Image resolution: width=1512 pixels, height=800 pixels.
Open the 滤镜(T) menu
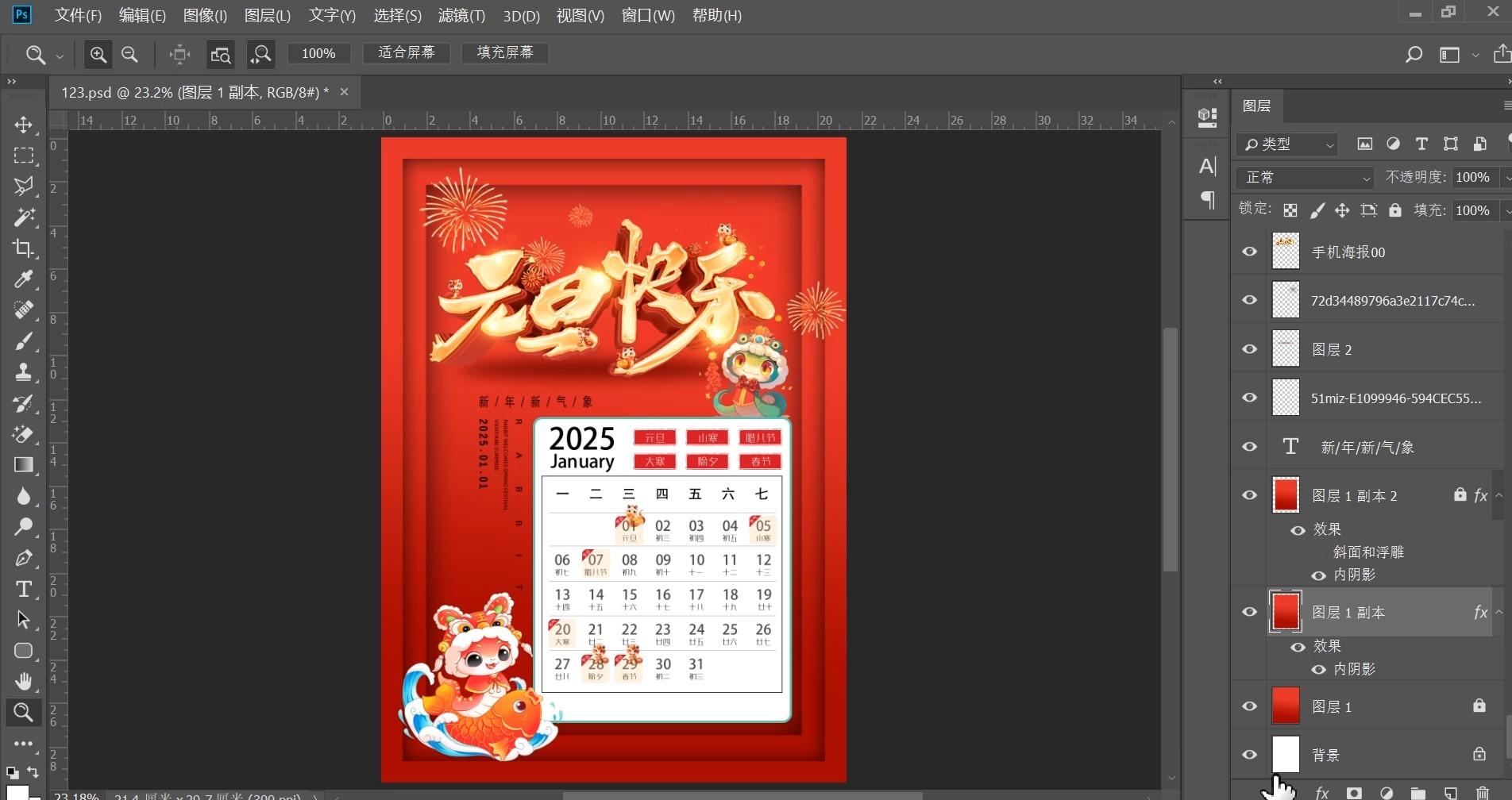[x=461, y=15]
